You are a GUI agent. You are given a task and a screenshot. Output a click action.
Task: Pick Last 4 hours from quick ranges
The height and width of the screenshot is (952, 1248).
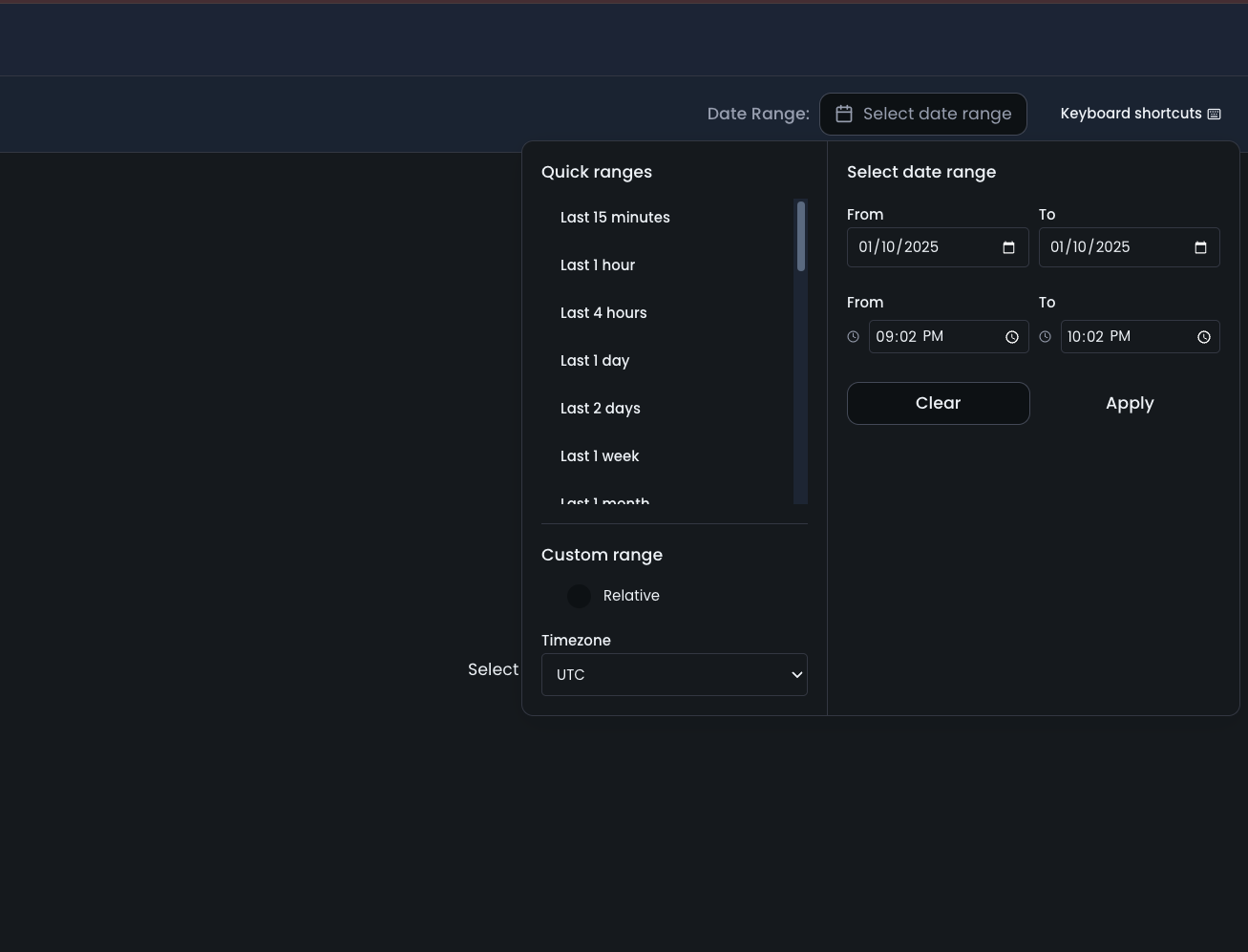(603, 313)
